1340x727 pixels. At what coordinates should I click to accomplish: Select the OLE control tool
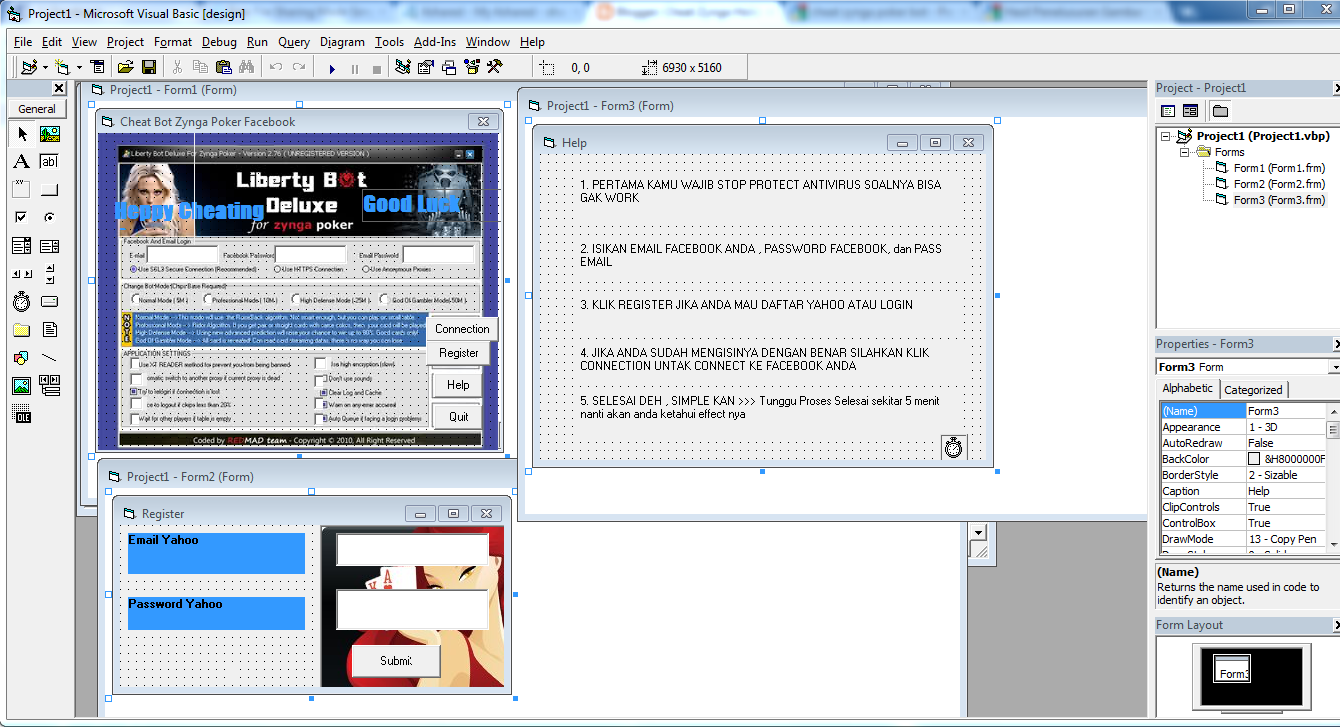[x=22, y=415]
